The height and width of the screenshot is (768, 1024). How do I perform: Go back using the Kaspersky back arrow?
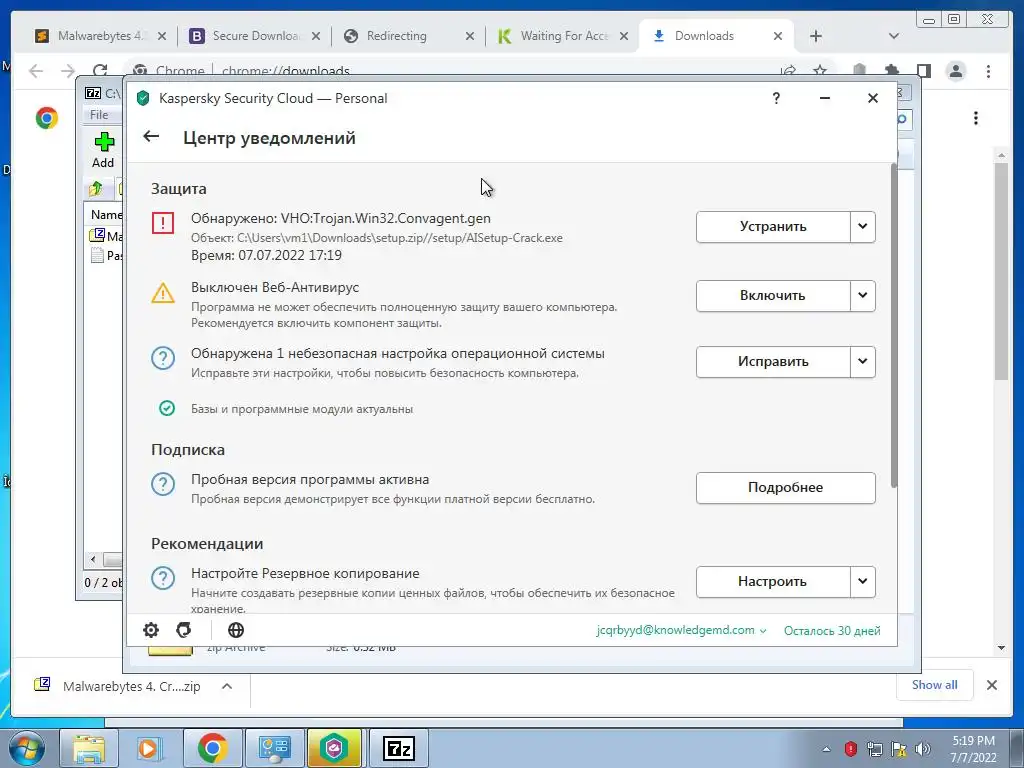tap(151, 136)
